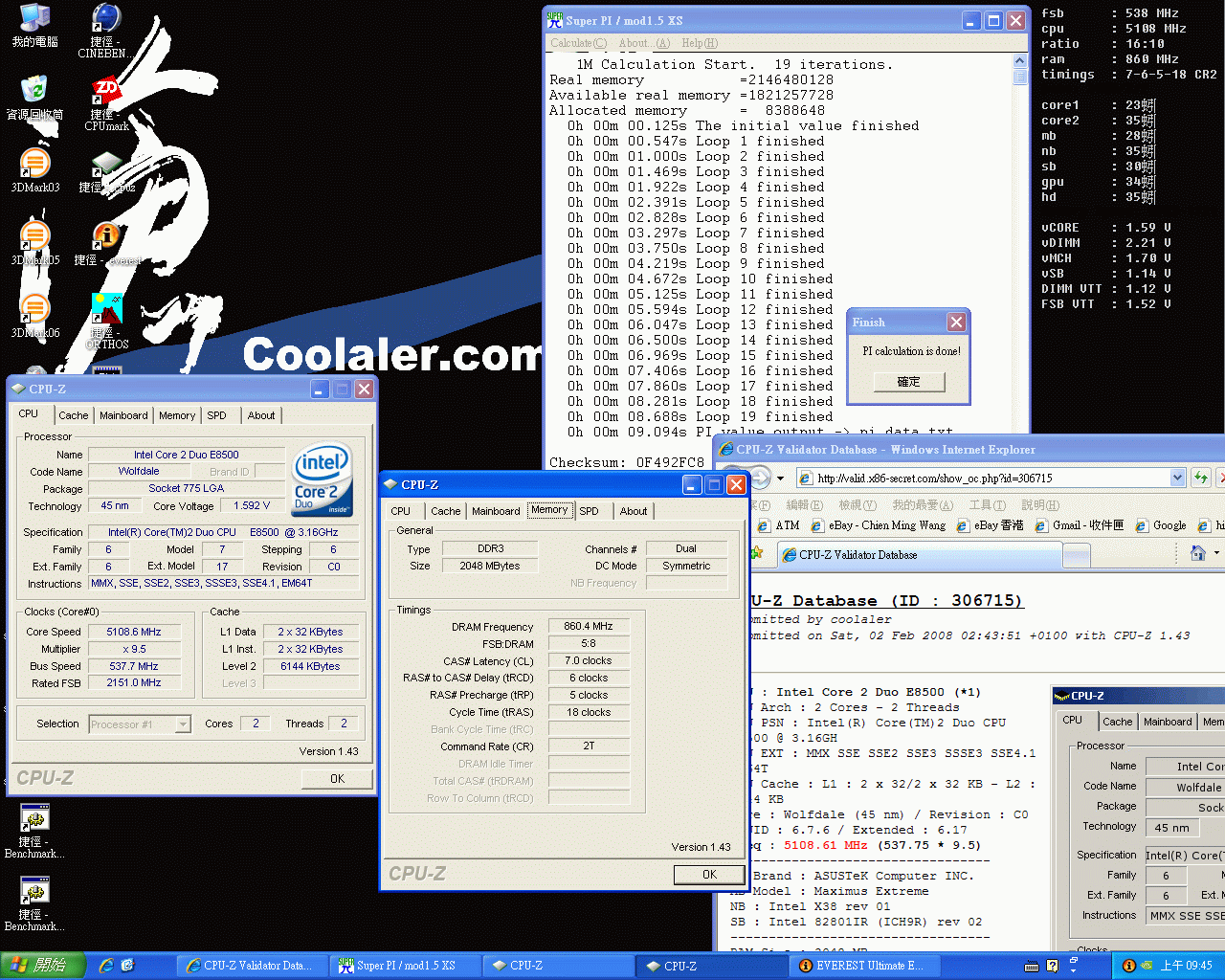Image resolution: width=1225 pixels, height=980 pixels.
Task: Open Memory tab in left CPU-Z window
Action: click(177, 415)
